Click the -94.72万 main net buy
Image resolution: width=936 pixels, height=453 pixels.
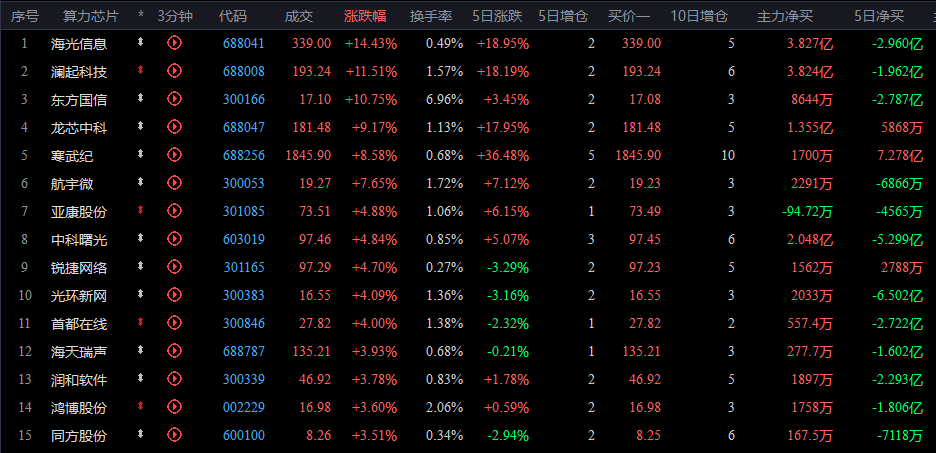coord(807,212)
